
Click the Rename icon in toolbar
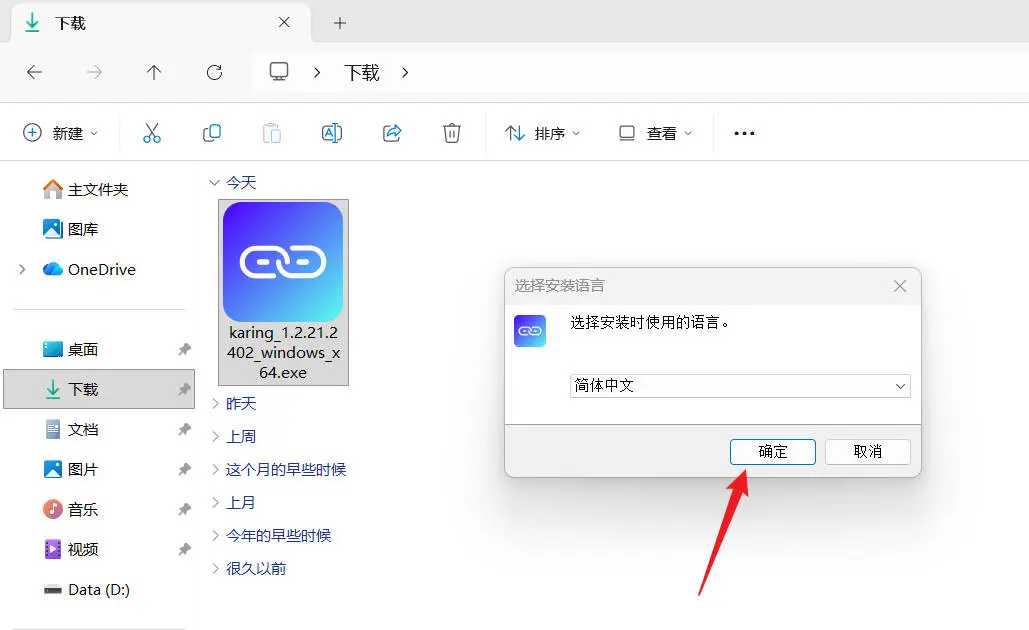pyautogui.click(x=332, y=133)
